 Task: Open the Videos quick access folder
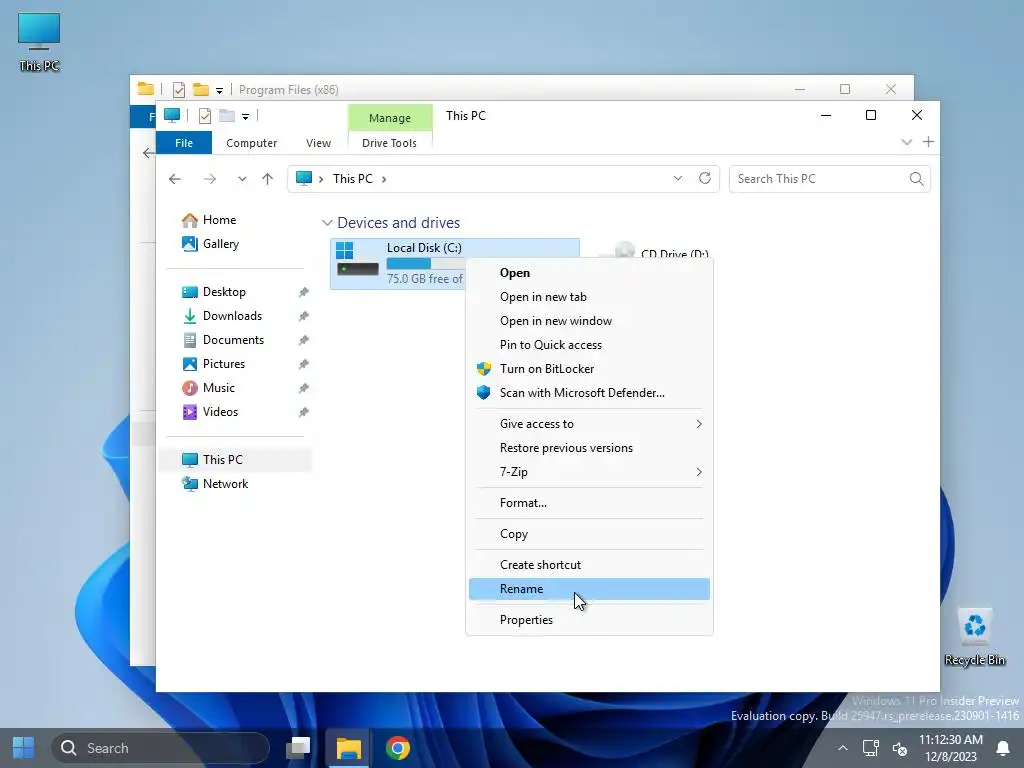click(220, 412)
